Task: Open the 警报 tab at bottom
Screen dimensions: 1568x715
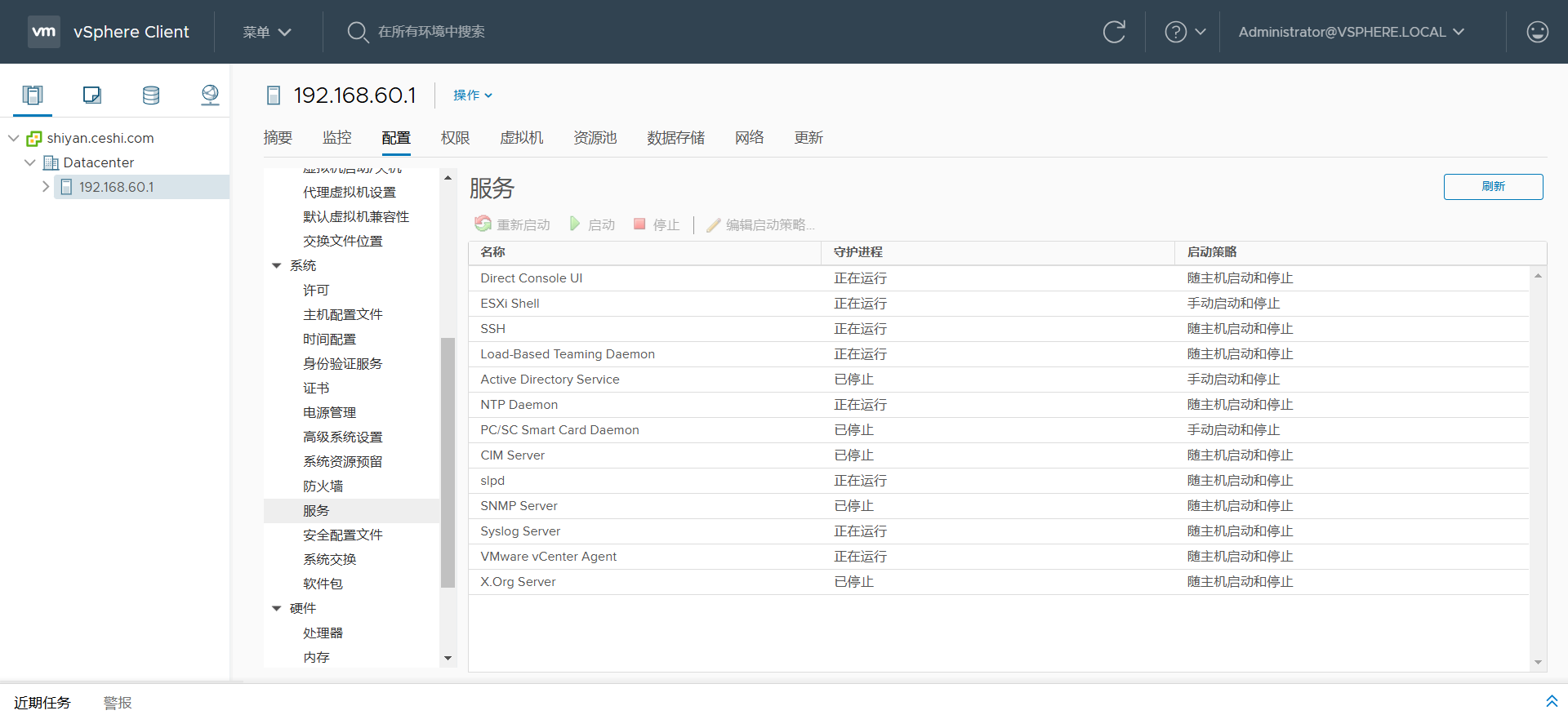Action: 118,703
